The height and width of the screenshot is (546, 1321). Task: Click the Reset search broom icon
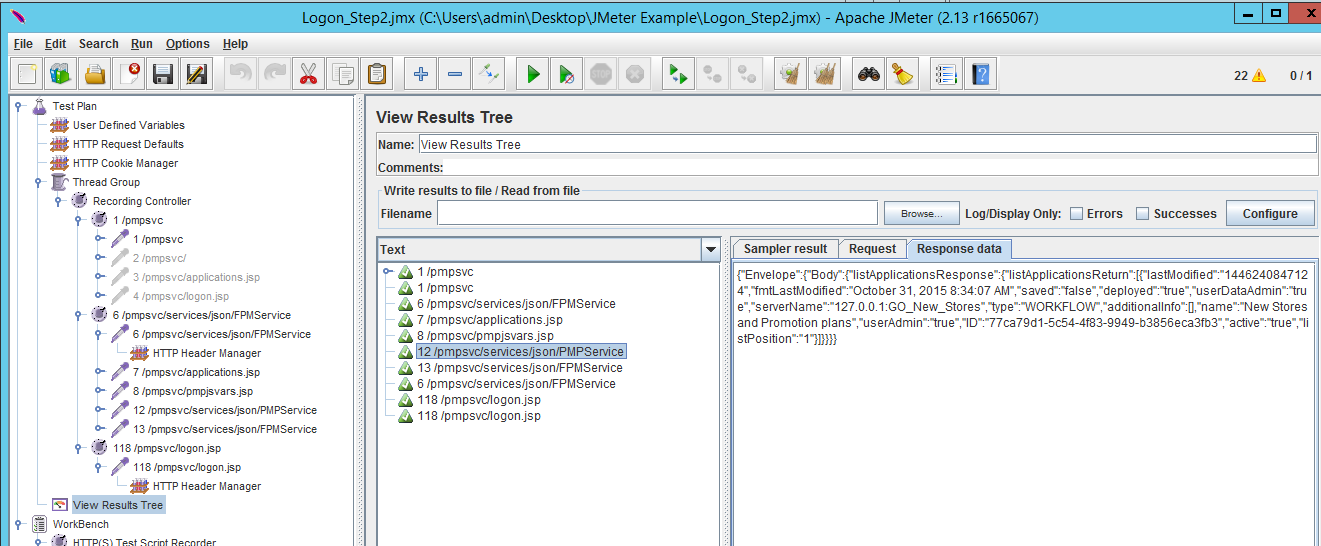903,73
